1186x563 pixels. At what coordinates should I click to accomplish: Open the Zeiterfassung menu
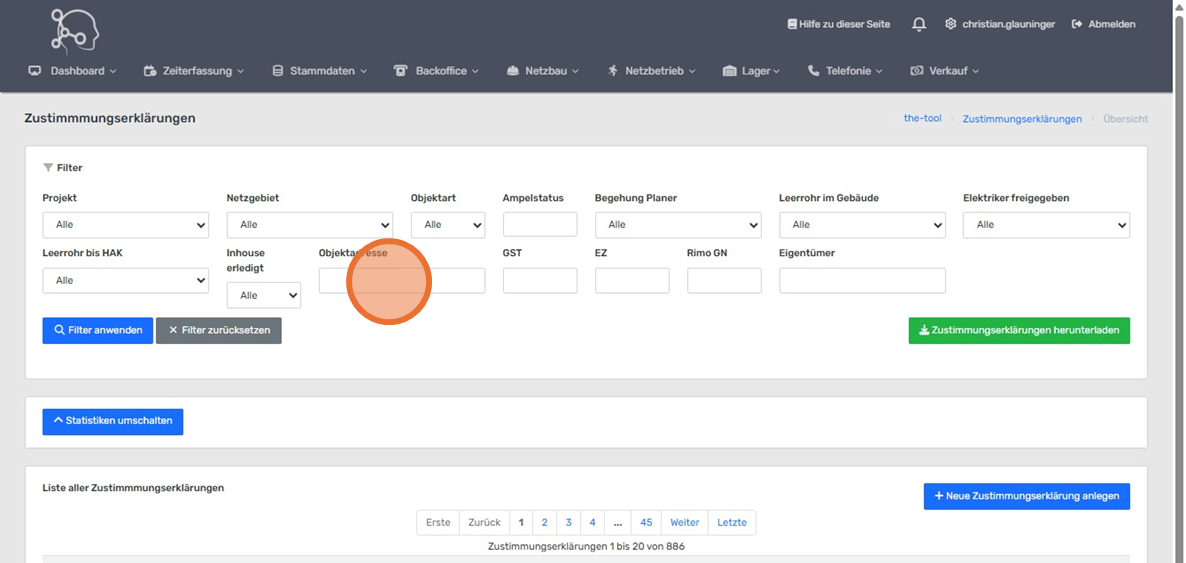click(193, 71)
